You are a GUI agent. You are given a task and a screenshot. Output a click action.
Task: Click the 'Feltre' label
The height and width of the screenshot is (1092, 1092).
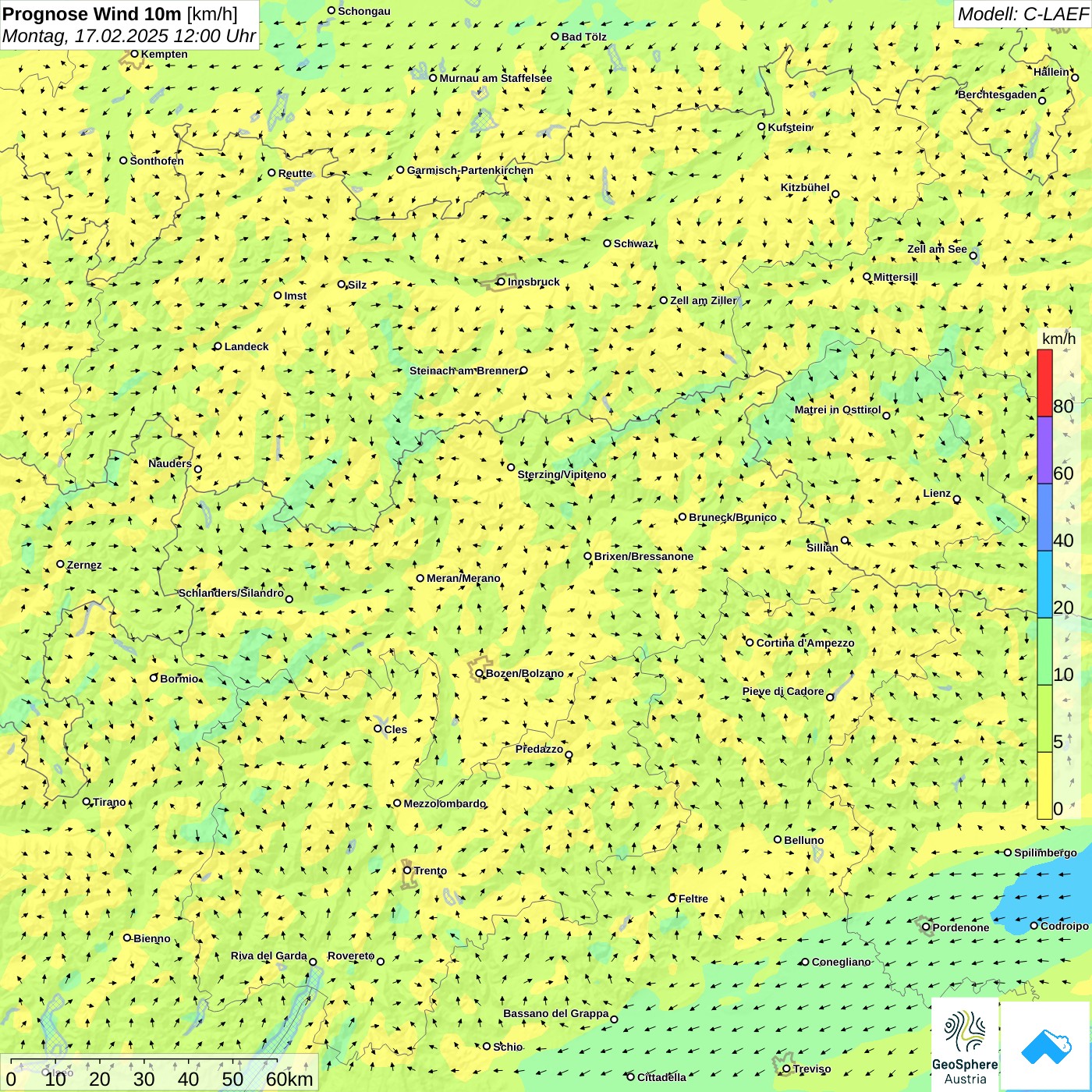(x=693, y=899)
